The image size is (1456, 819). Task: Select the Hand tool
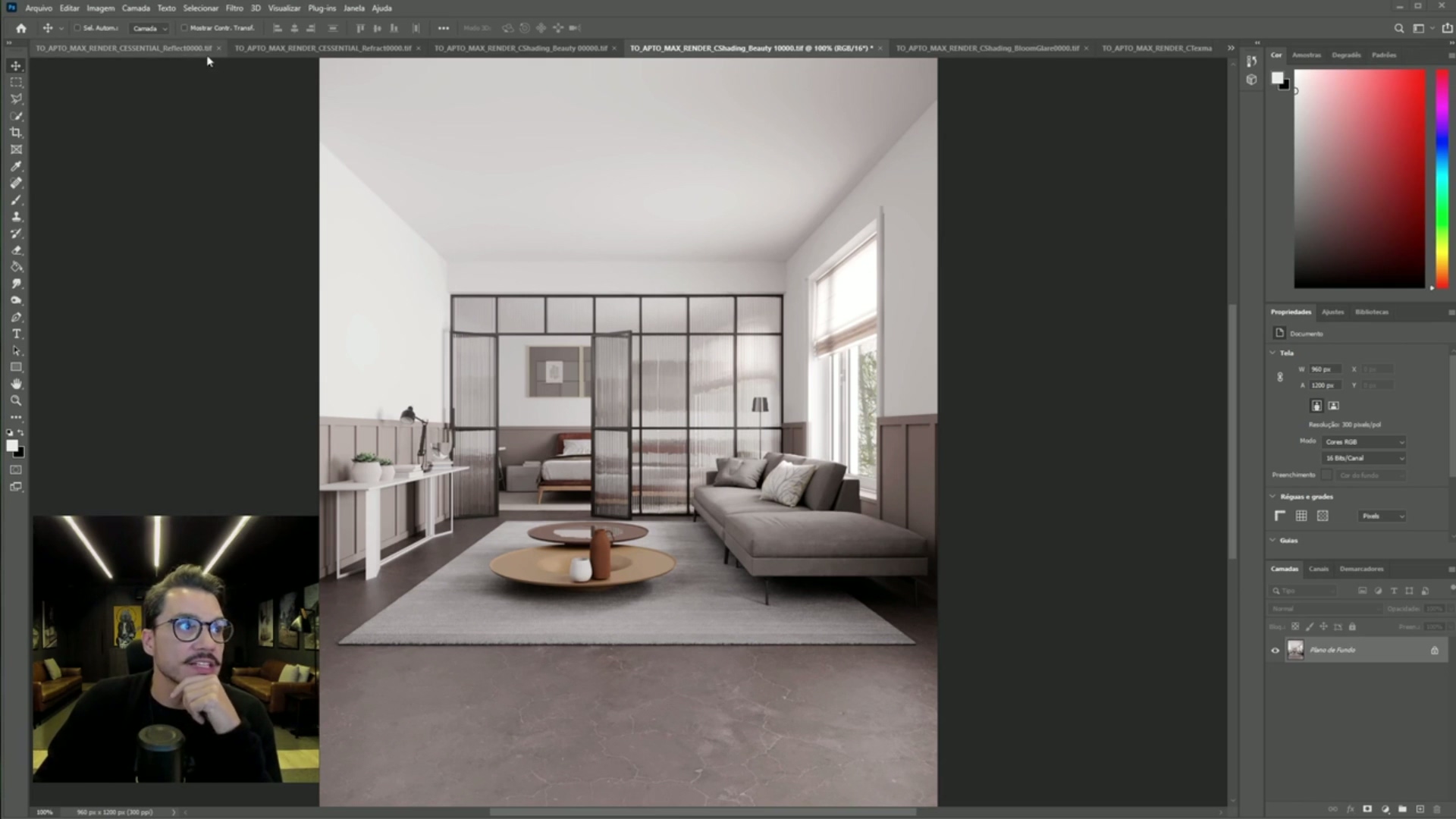pos(16,384)
